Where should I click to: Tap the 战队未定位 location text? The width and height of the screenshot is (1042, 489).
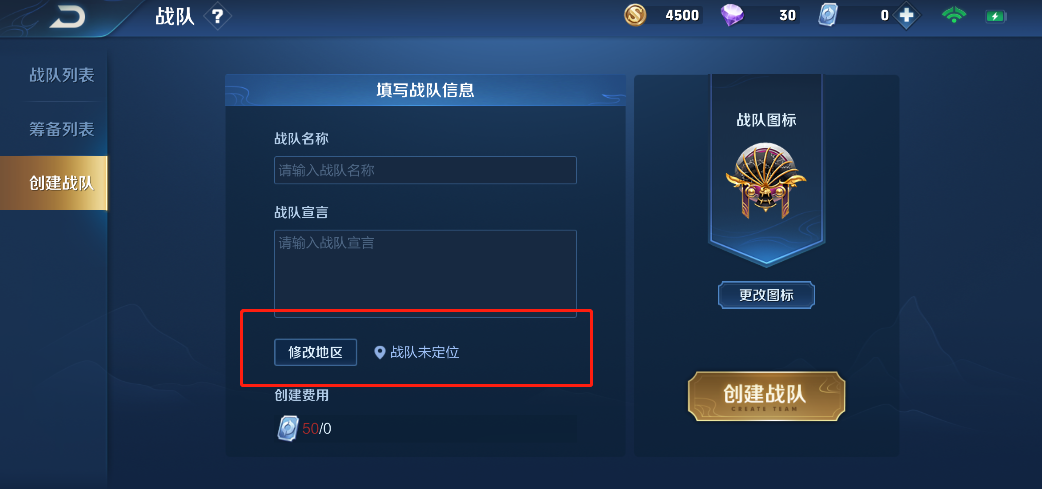click(x=425, y=352)
